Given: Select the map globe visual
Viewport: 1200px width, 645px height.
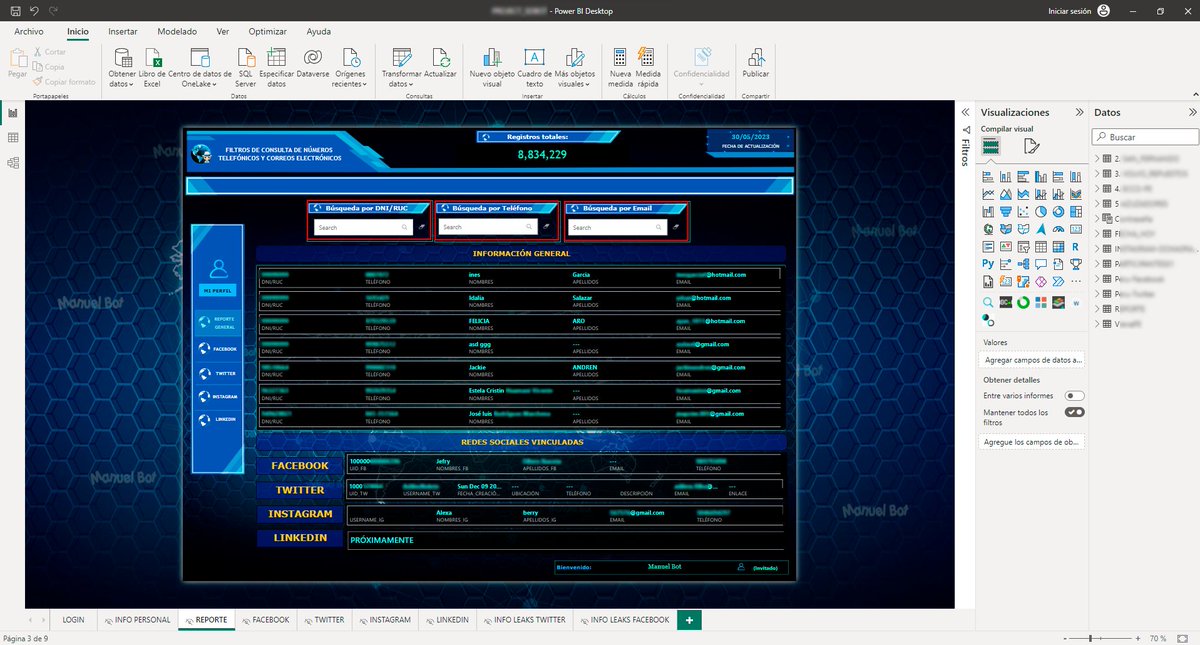Looking at the screenshot, I should (988, 229).
